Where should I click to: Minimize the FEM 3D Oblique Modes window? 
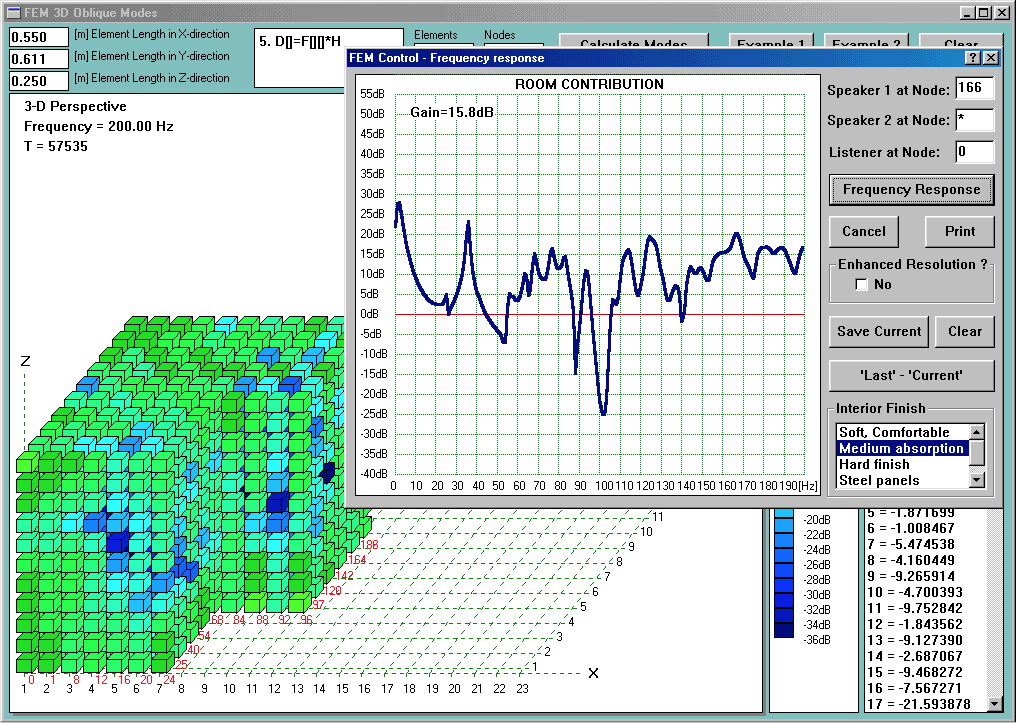click(967, 12)
